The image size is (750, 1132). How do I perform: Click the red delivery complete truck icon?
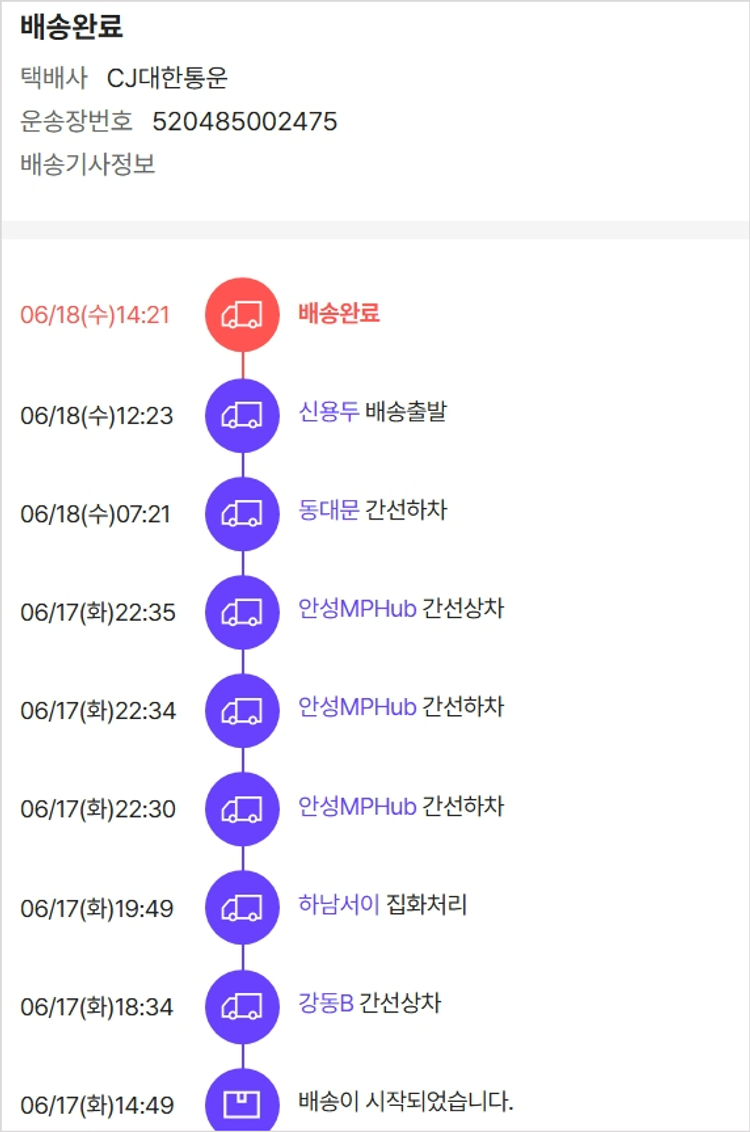[x=242, y=315]
